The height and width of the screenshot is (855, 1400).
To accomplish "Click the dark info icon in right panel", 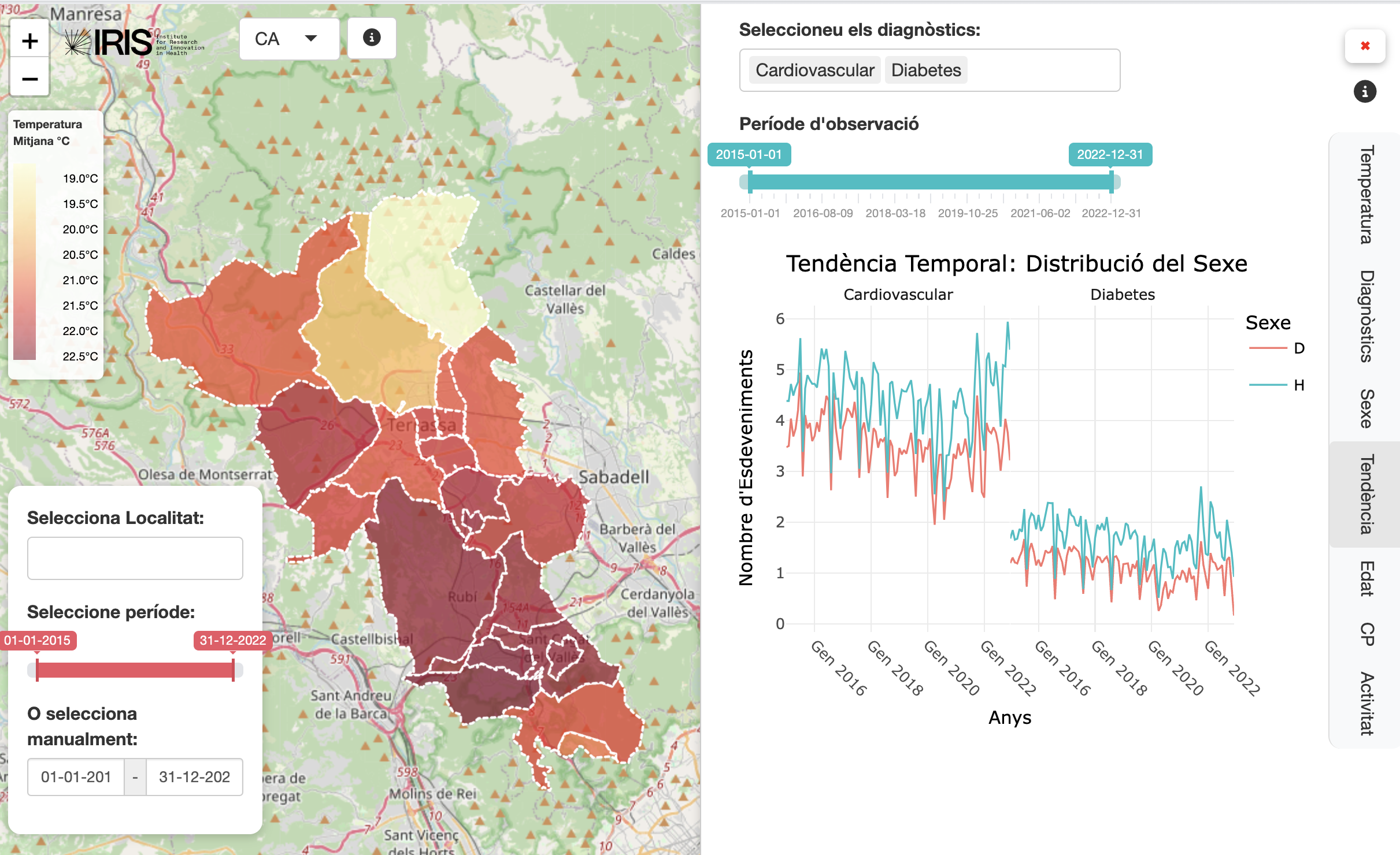I will (x=1365, y=91).
